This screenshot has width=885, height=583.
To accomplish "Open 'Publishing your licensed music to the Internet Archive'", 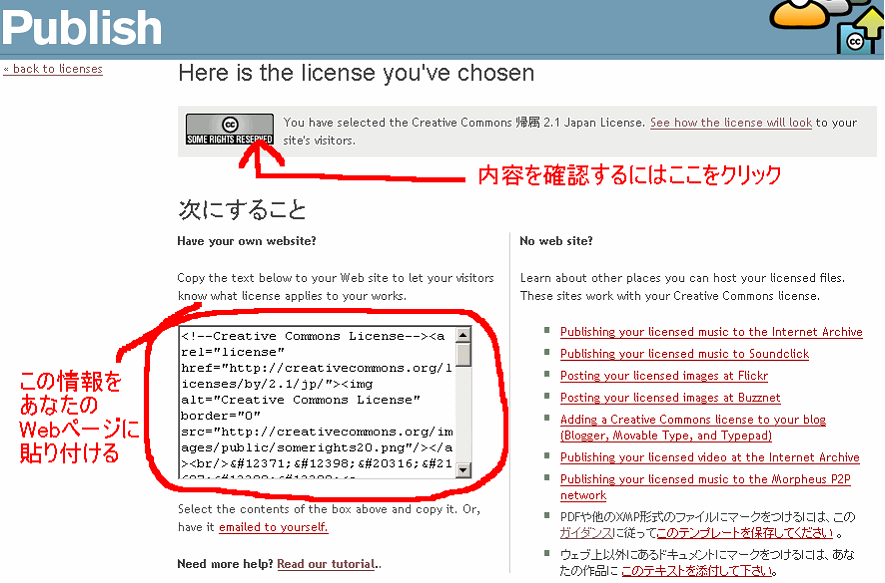I will (x=711, y=332).
